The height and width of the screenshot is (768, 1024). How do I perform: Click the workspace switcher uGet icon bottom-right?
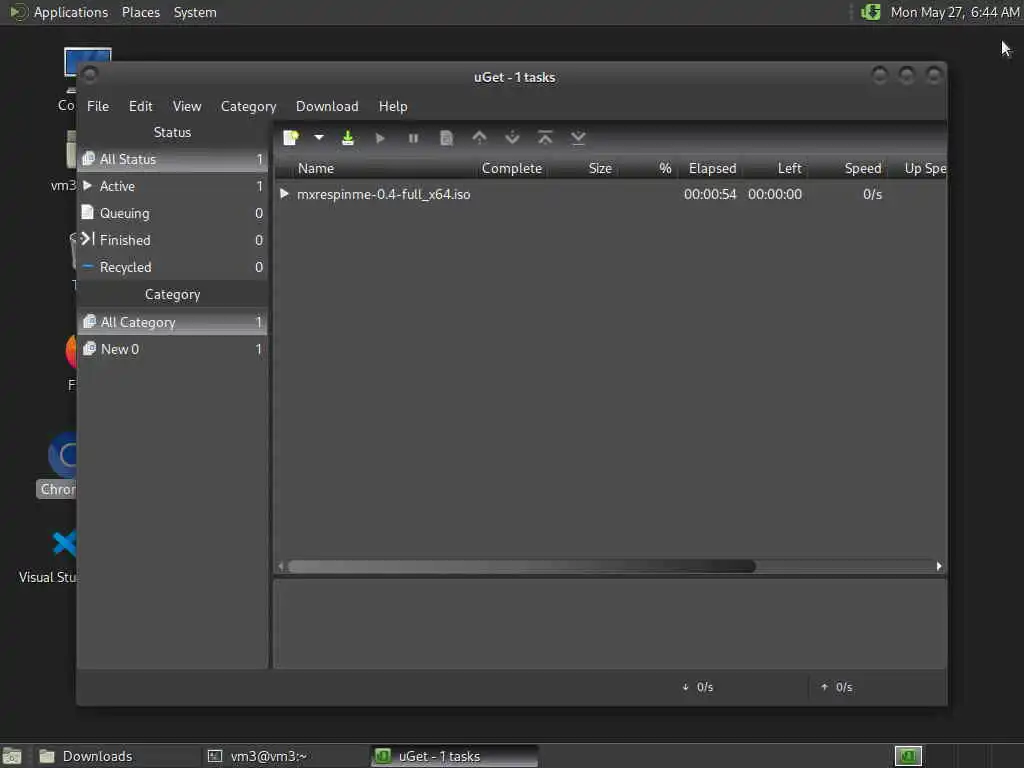point(908,756)
